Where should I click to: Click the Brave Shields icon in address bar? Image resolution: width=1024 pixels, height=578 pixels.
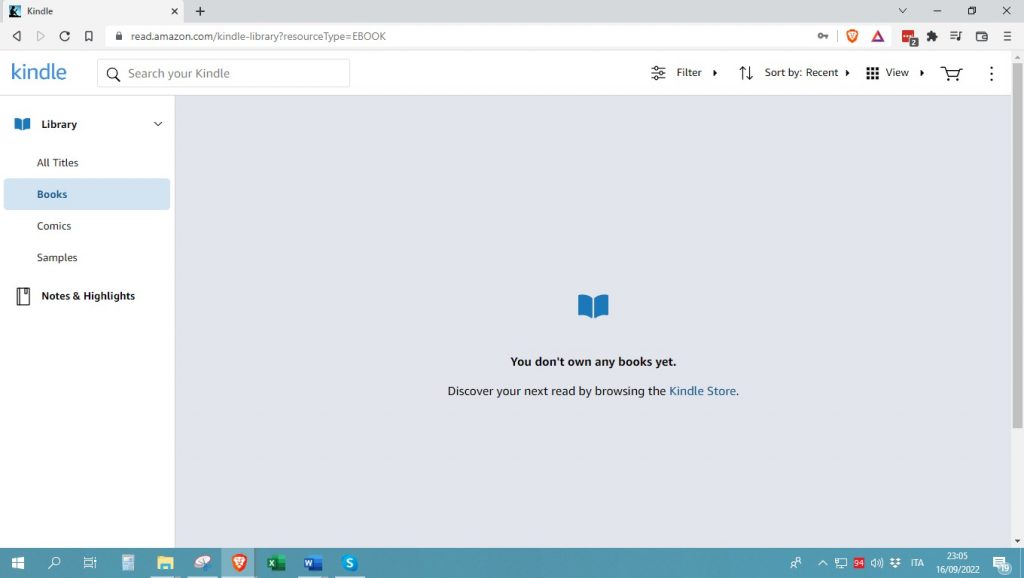pyautogui.click(x=852, y=36)
